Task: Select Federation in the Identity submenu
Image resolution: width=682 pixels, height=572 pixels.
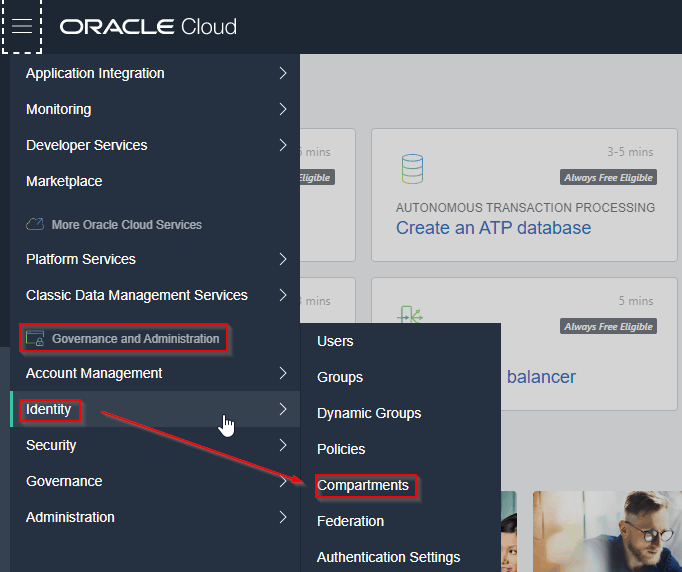Action: coord(350,521)
